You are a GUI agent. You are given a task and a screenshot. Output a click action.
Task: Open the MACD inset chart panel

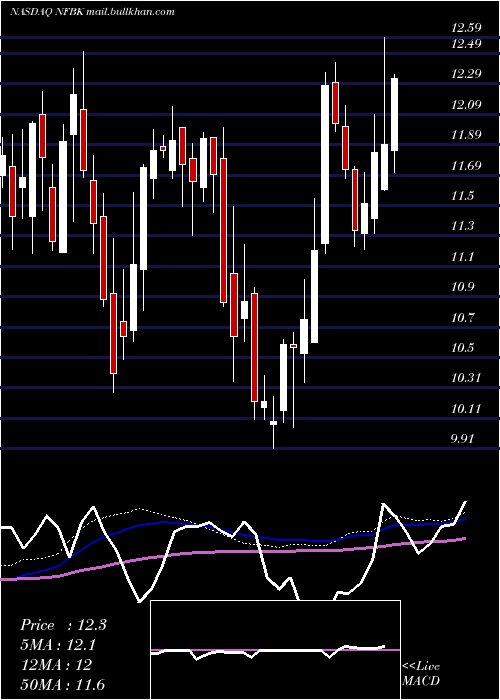click(275, 650)
